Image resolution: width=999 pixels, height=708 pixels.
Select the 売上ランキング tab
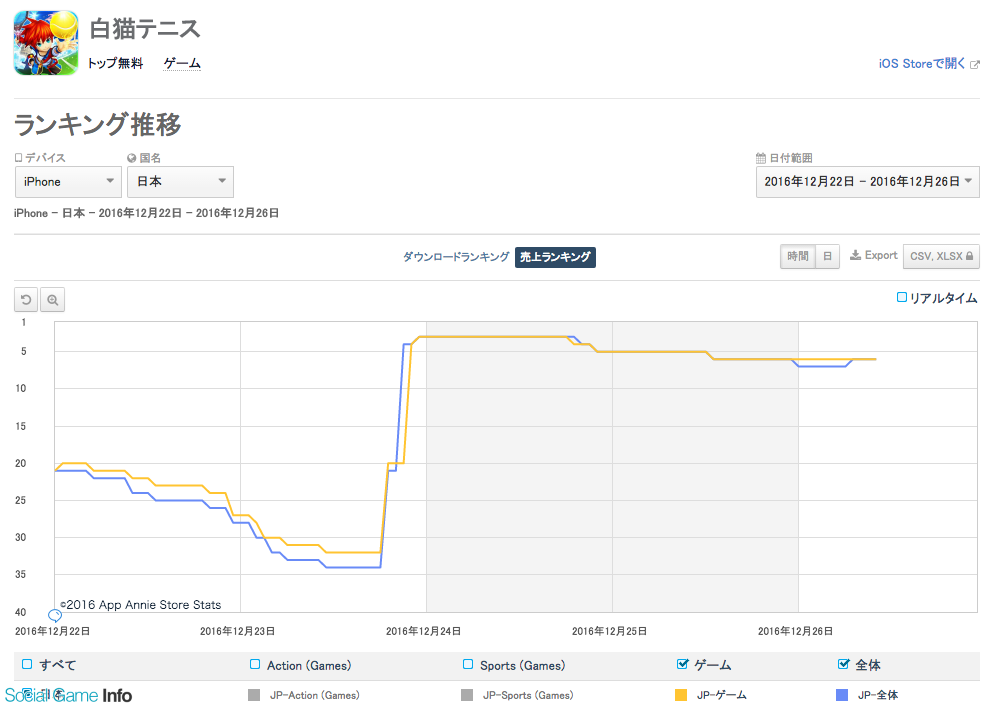(x=555, y=257)
